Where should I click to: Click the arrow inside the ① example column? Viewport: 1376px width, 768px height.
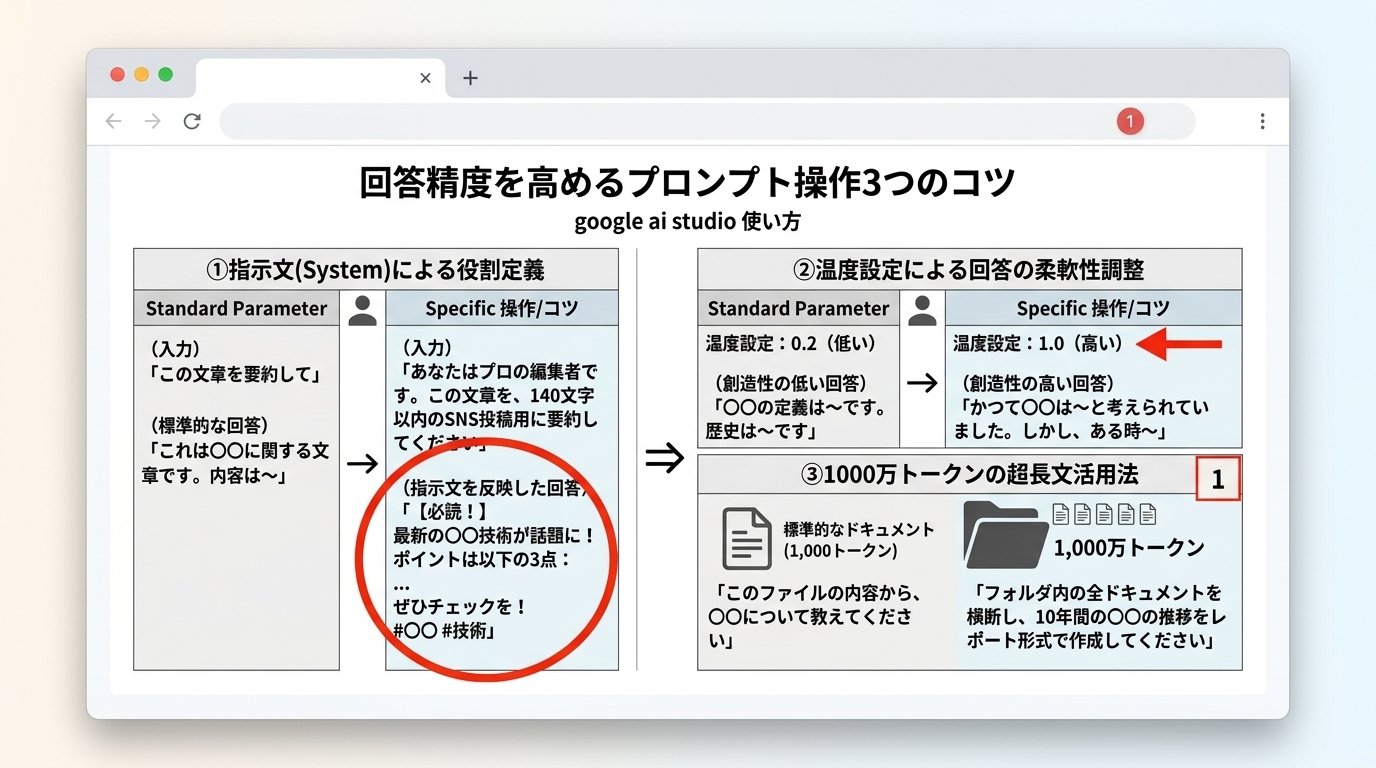click(x=363, y=463)
